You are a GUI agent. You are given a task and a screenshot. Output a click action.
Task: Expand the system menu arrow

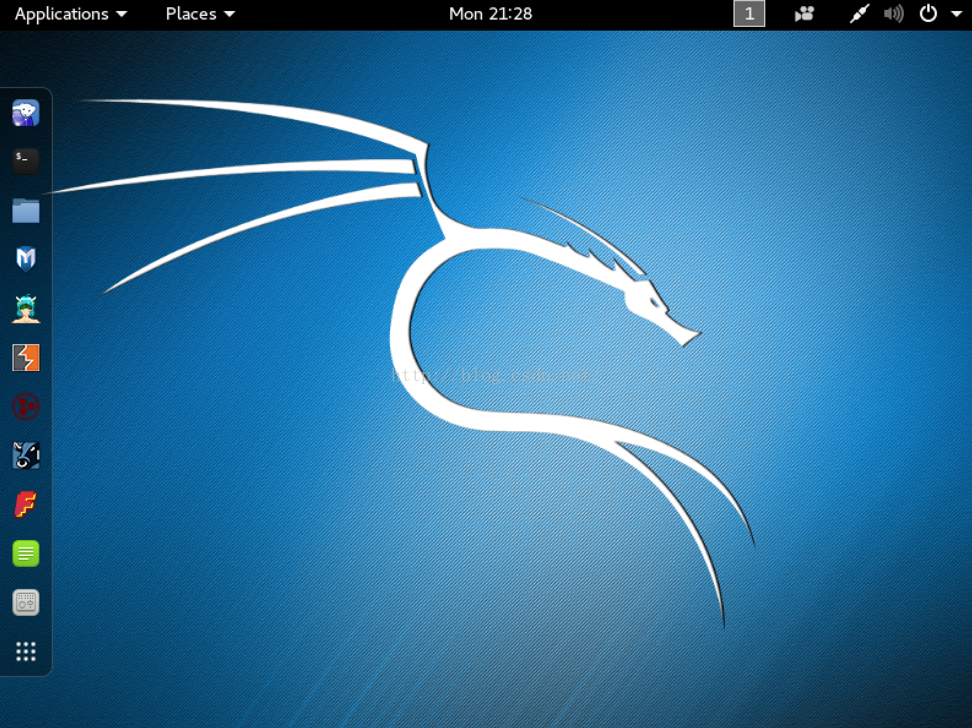(957, 14)
